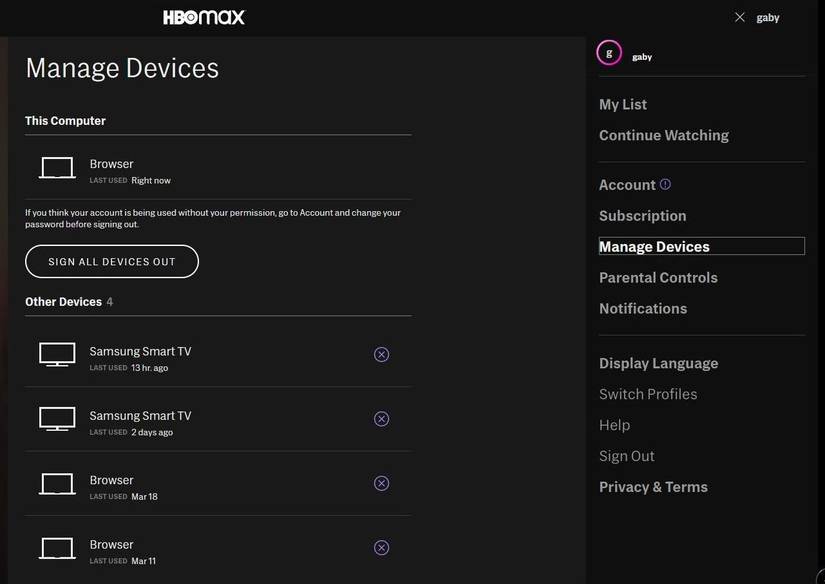The height and width of the screenshot is (584, 825).
Task: Go to My List
Action: pos(622,104)
